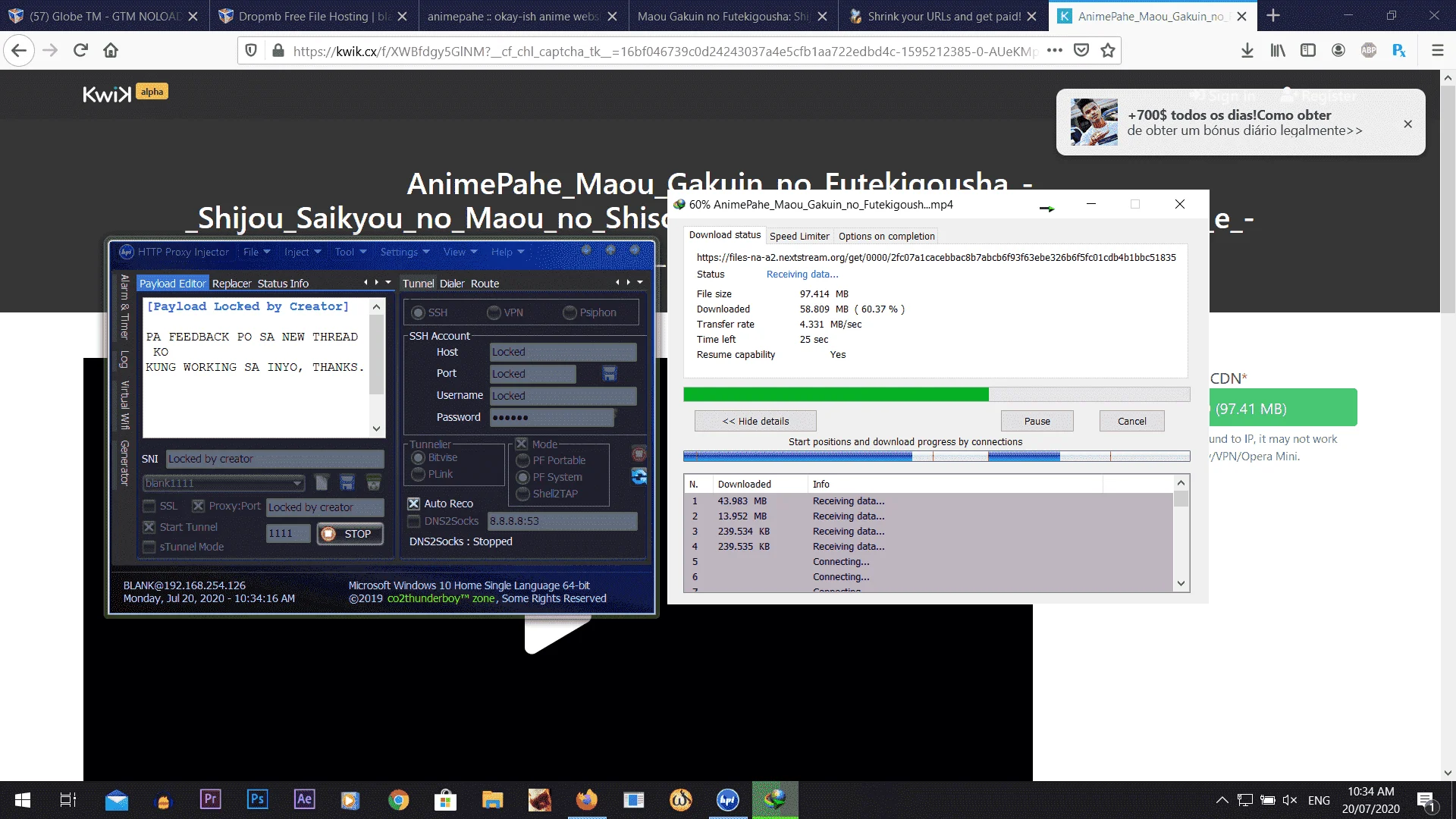Open Photoshop from the taskbar
This screenshot has width=1456, height=819.
(257, 799)
